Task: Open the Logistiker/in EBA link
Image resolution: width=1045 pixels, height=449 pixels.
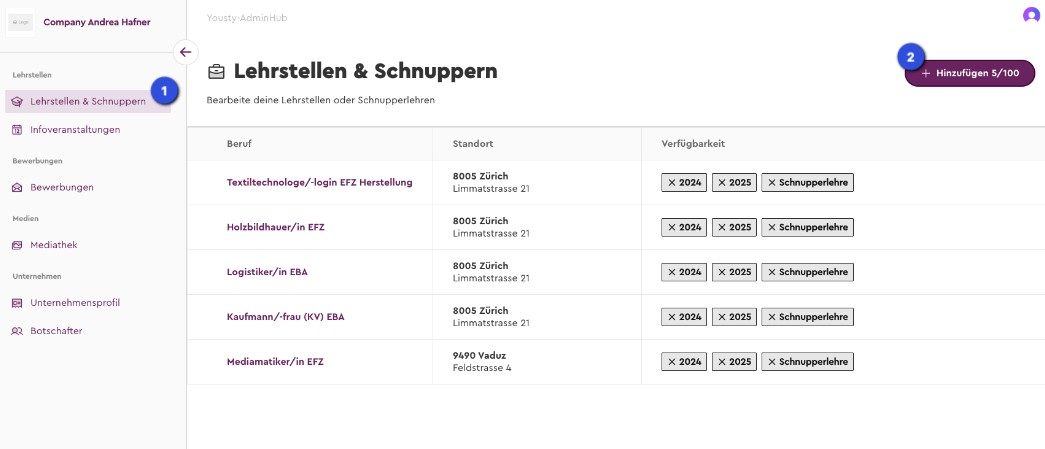Action: point(267,272)
